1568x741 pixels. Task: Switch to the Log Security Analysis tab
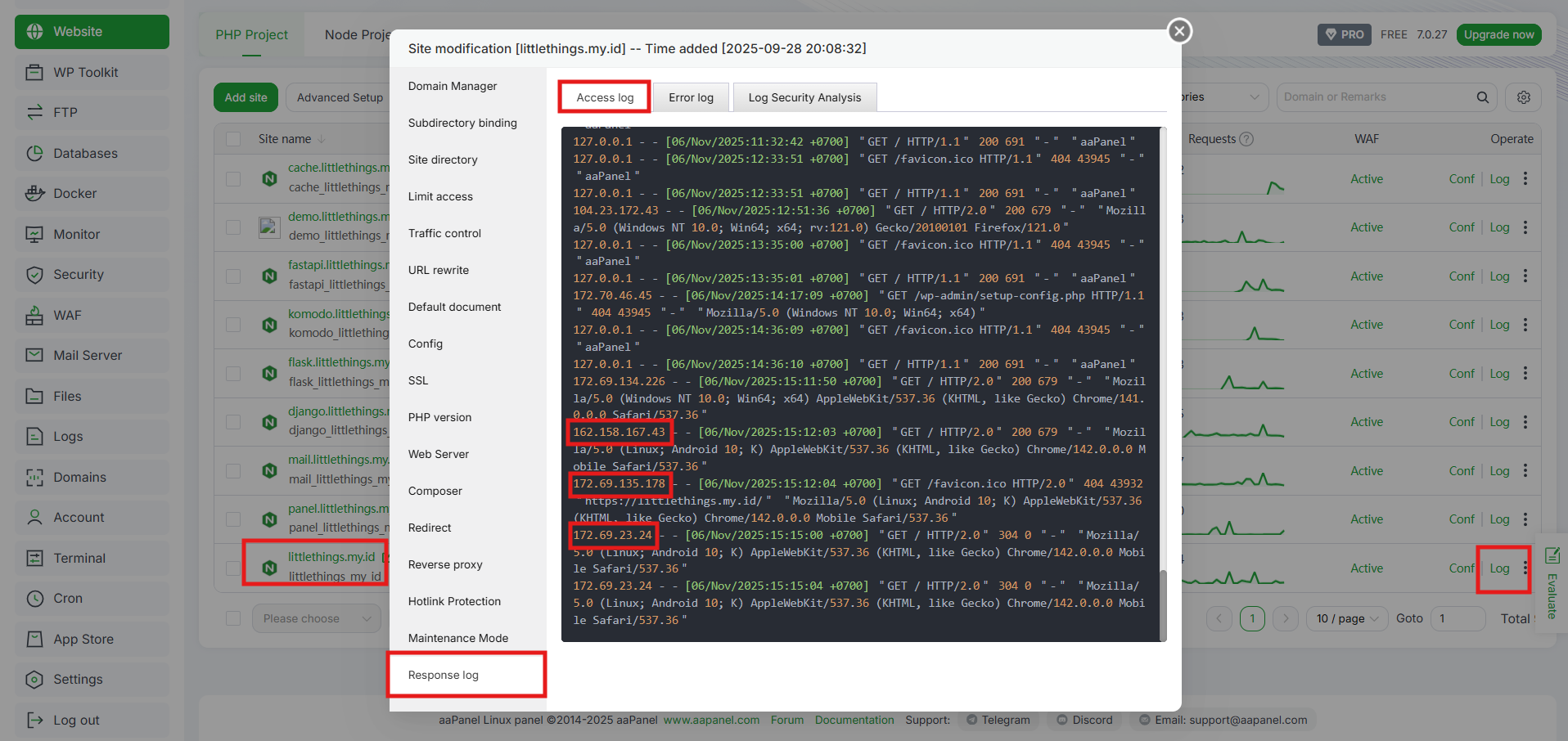coord(804,97)
